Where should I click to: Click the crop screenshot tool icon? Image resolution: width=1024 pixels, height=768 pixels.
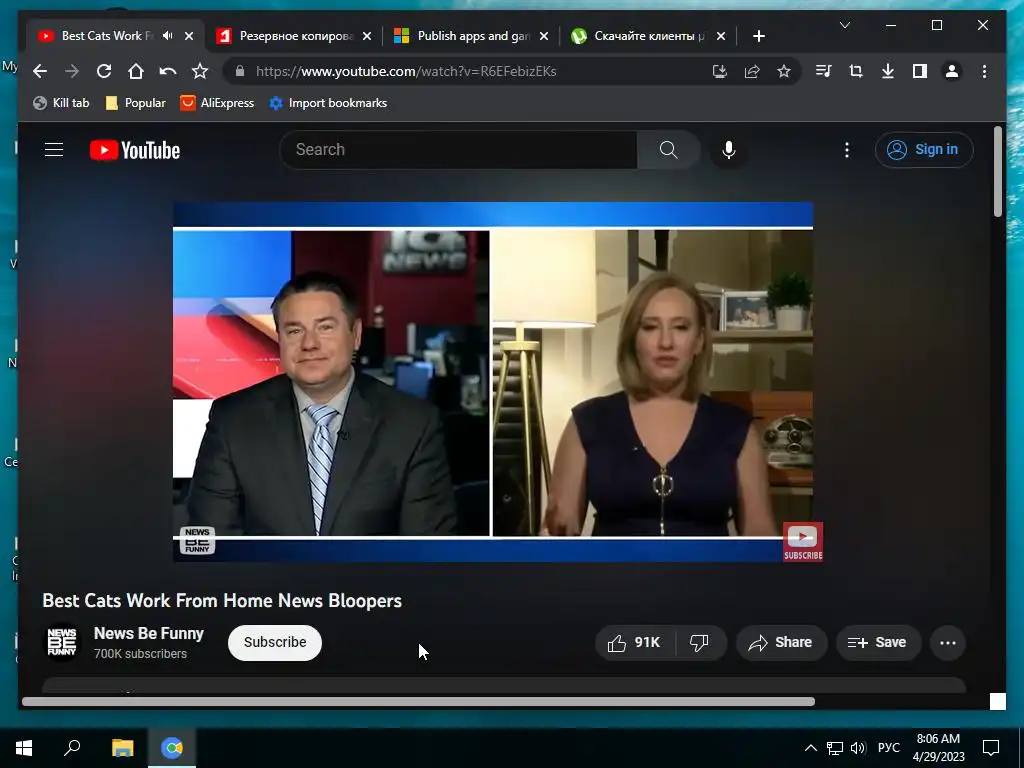tap(856, 71)
